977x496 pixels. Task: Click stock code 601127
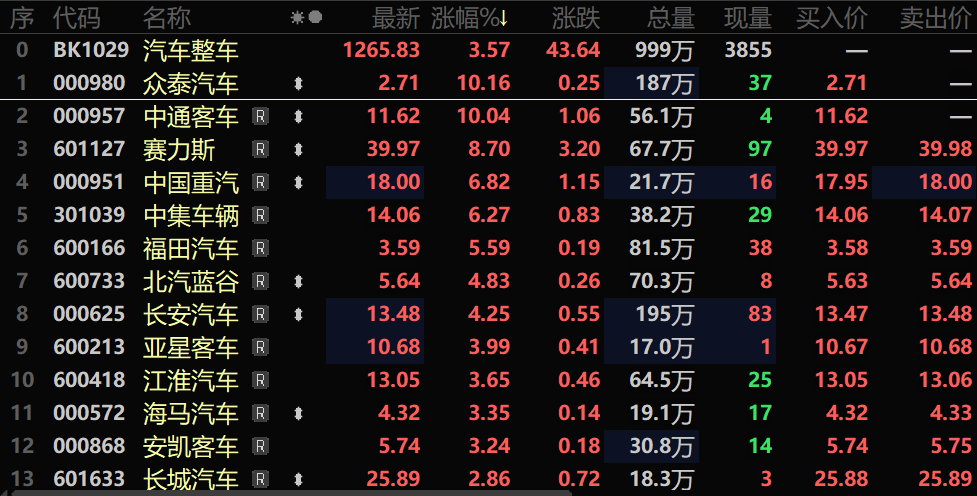tap(89, 149)
